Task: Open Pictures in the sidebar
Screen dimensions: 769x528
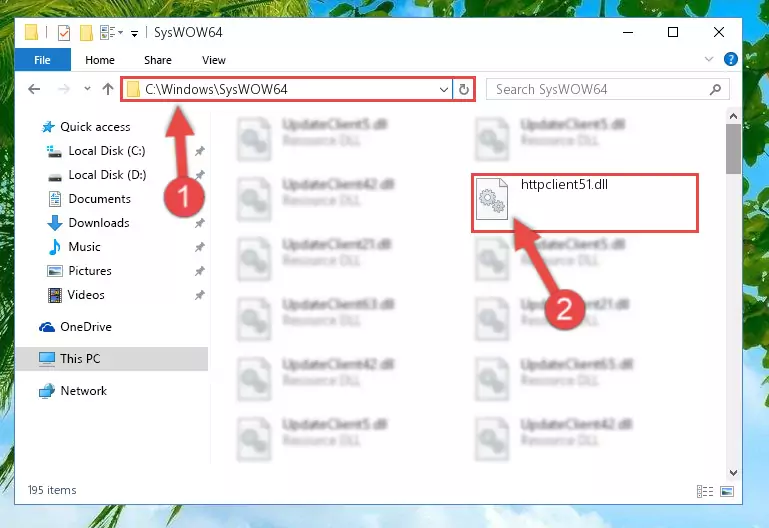Action: [90, 271]
